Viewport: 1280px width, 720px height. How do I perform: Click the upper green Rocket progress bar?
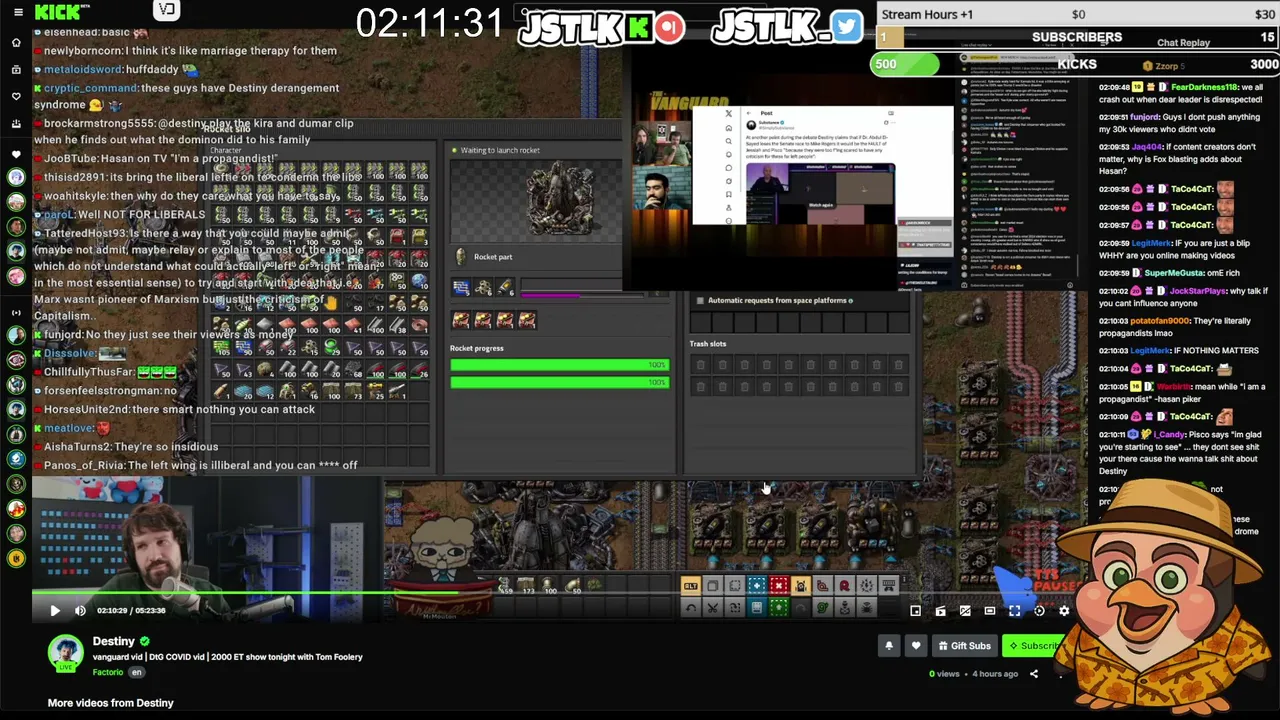click(560, 365)
